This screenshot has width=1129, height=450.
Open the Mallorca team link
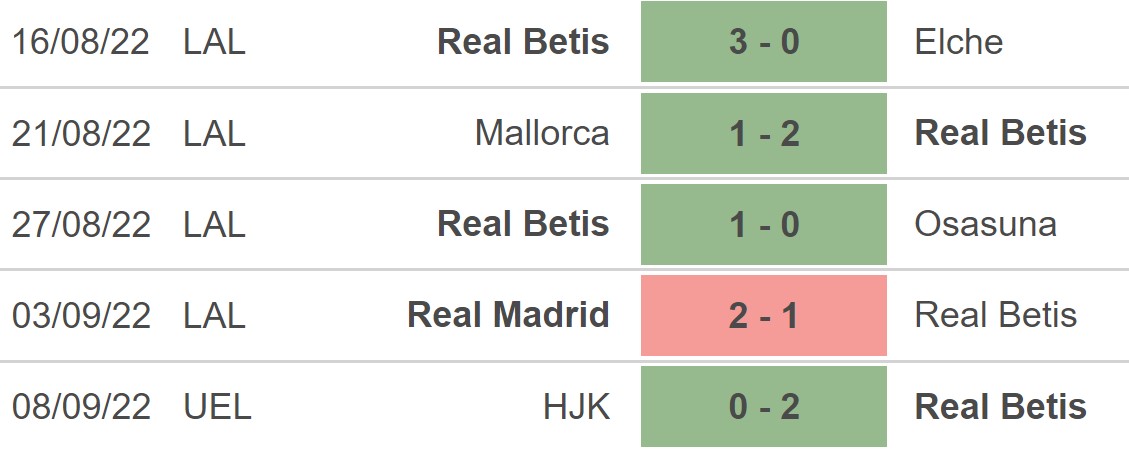pos(542,133)
